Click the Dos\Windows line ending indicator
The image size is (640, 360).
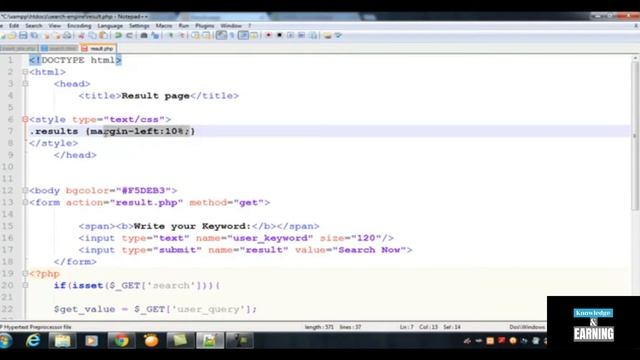[527, 327]
